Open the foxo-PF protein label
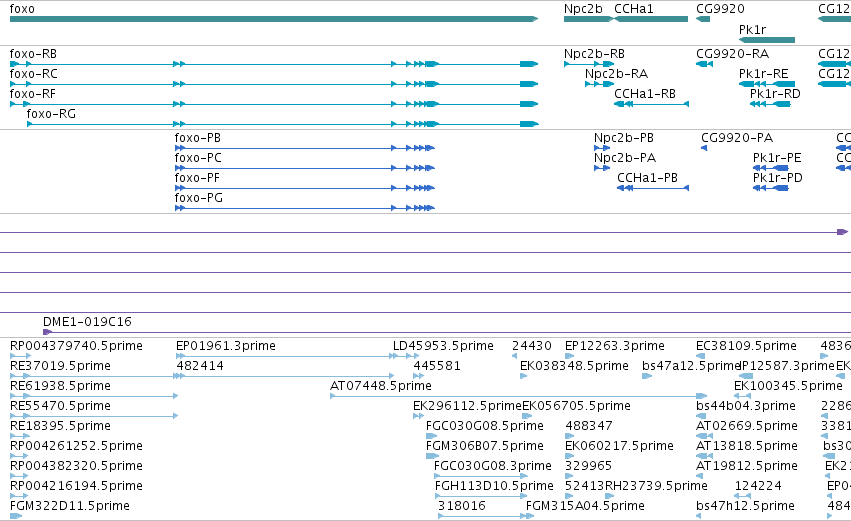Image resolution: width=851 pixels, height=521 pixels. tap(197, 178)
